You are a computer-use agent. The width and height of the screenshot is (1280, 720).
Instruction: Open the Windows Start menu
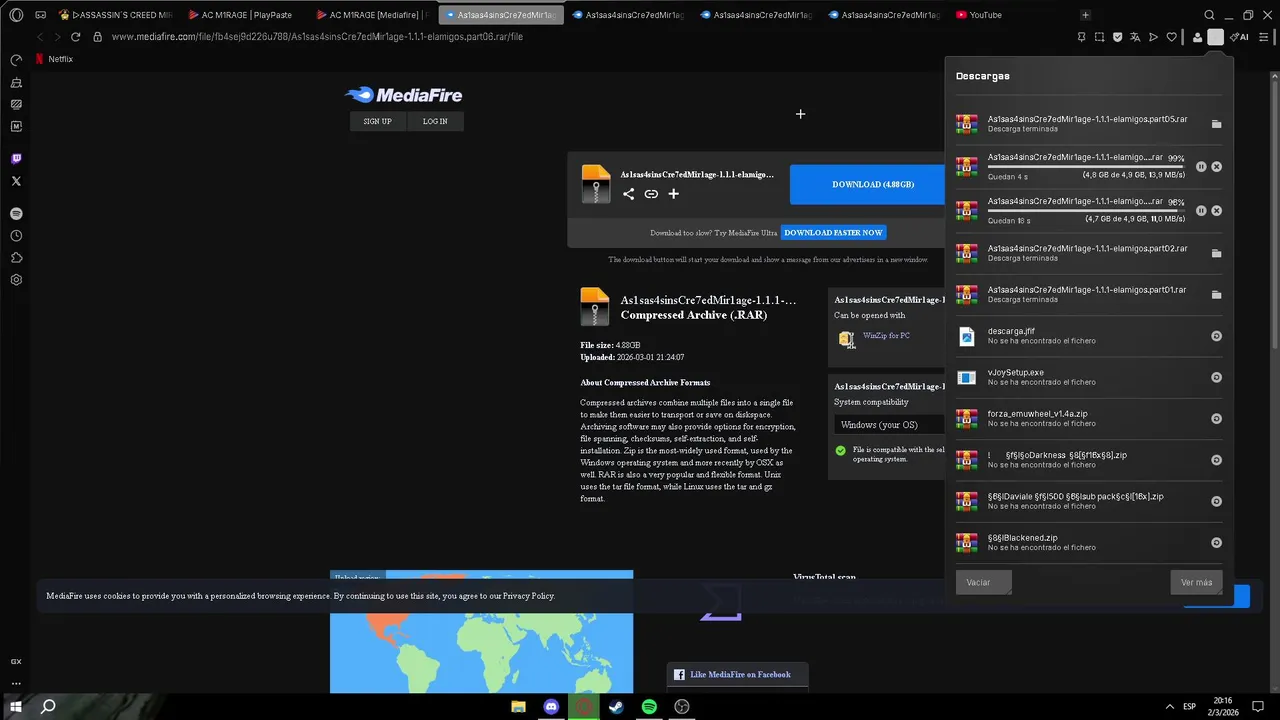point(16,707)
